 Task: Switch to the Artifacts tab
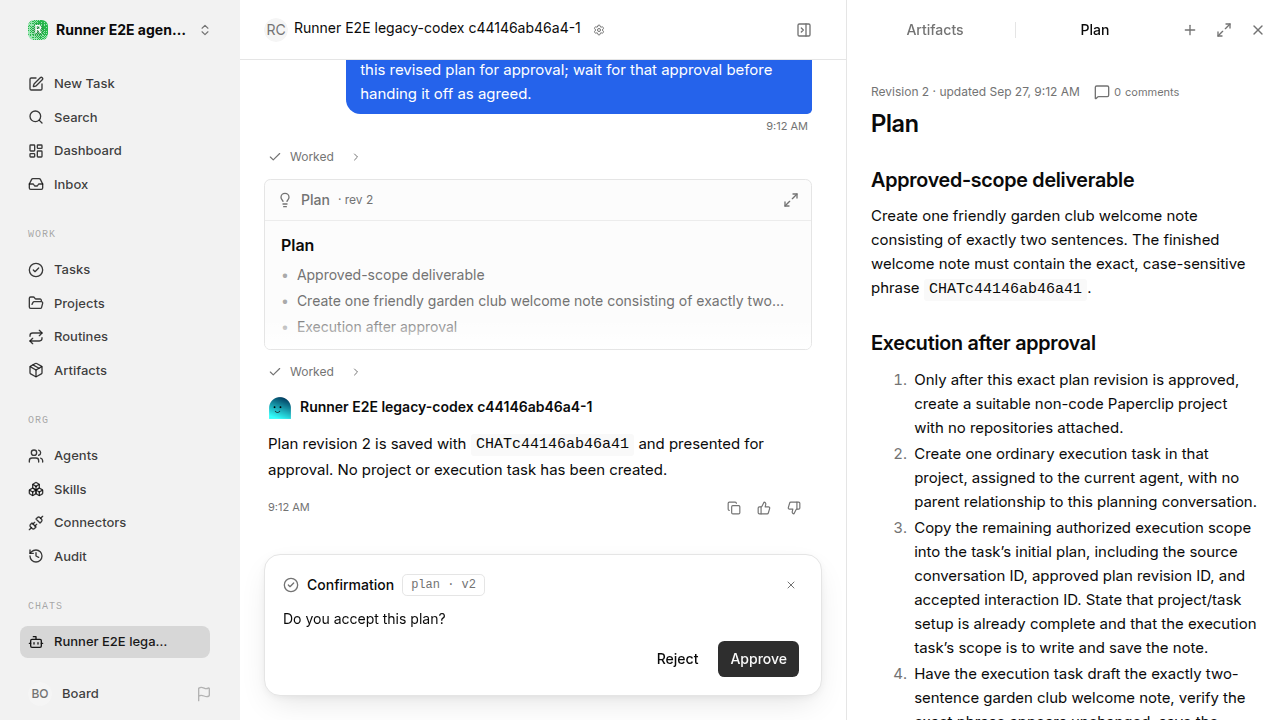tap(935, 30)
